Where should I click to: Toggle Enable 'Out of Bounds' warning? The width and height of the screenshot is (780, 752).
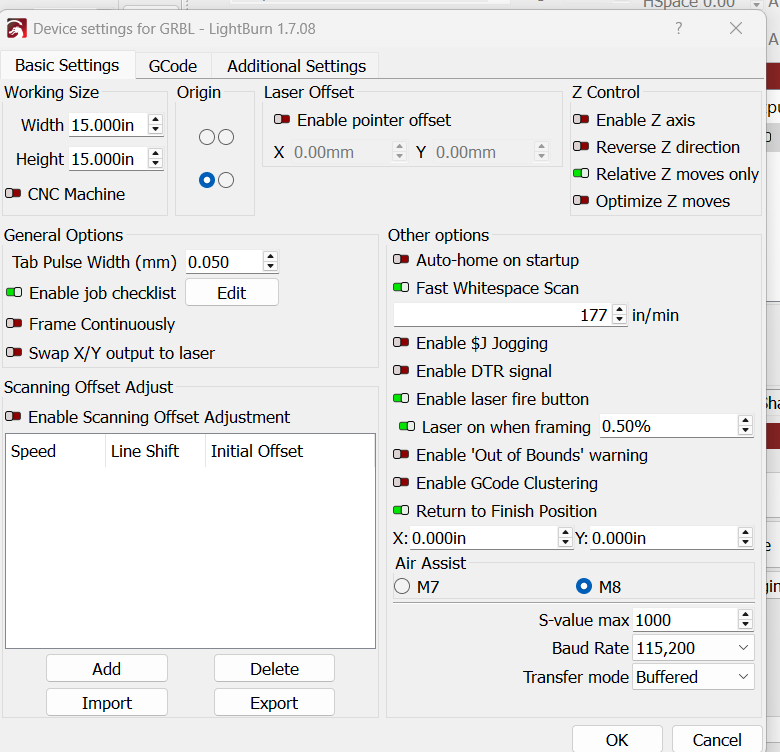[x=401, y=455]
